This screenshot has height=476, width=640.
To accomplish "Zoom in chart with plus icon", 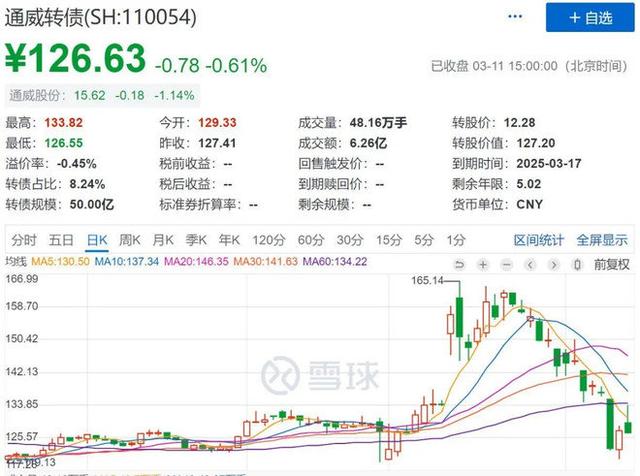I will 483,265.
